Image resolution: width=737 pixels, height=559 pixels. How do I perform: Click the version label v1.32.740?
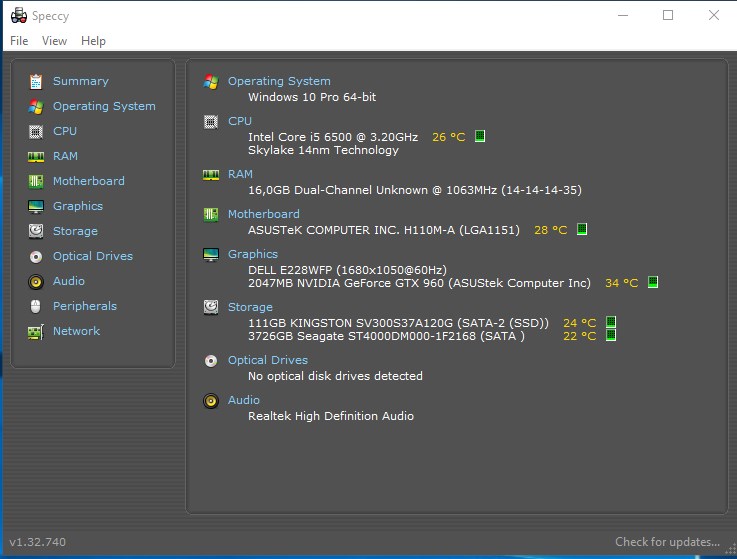(38, 542)
